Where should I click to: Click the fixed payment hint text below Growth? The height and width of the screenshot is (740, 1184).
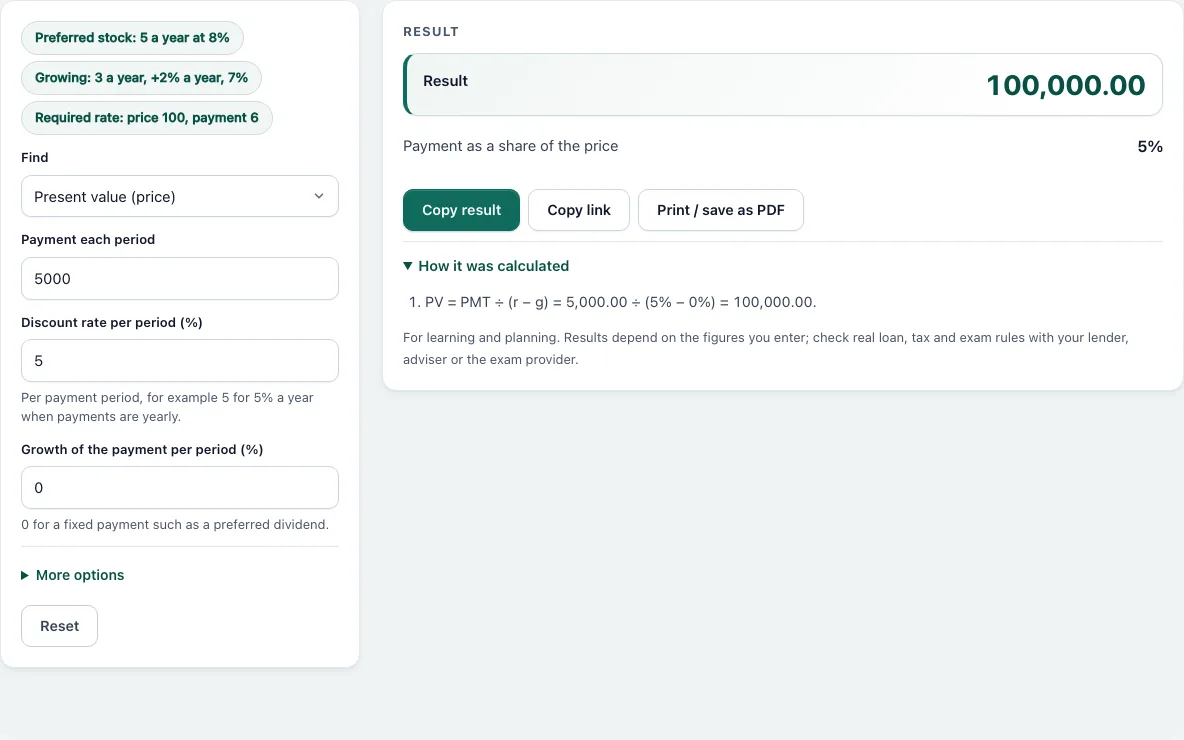click(175, 525)
